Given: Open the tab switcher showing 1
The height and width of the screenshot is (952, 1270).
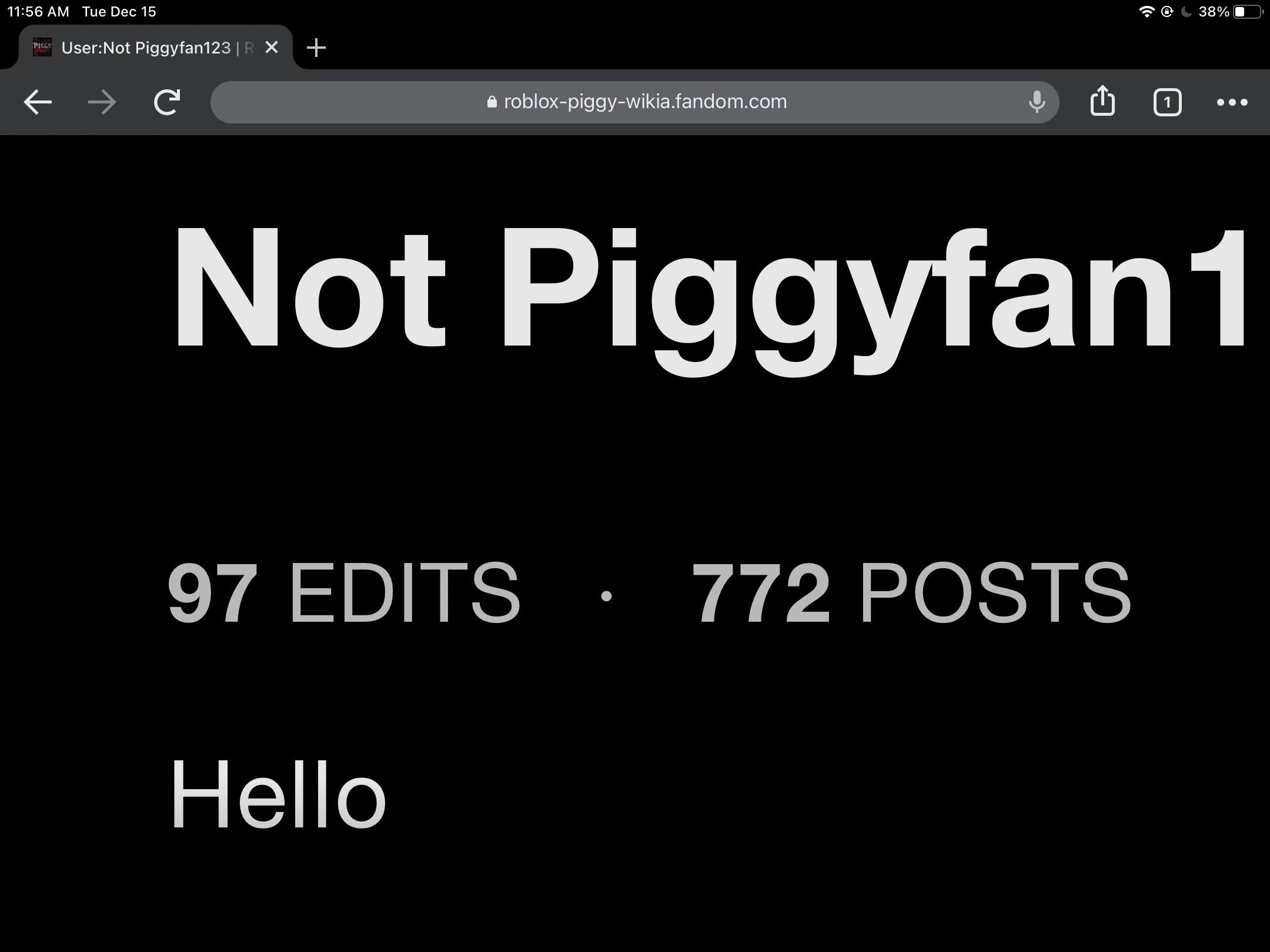Looking at the screenshot, I should click(1167, 103).
